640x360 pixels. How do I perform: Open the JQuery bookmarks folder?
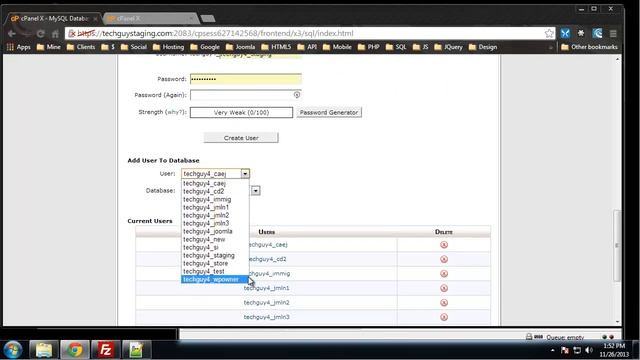[x=449, y=47]
